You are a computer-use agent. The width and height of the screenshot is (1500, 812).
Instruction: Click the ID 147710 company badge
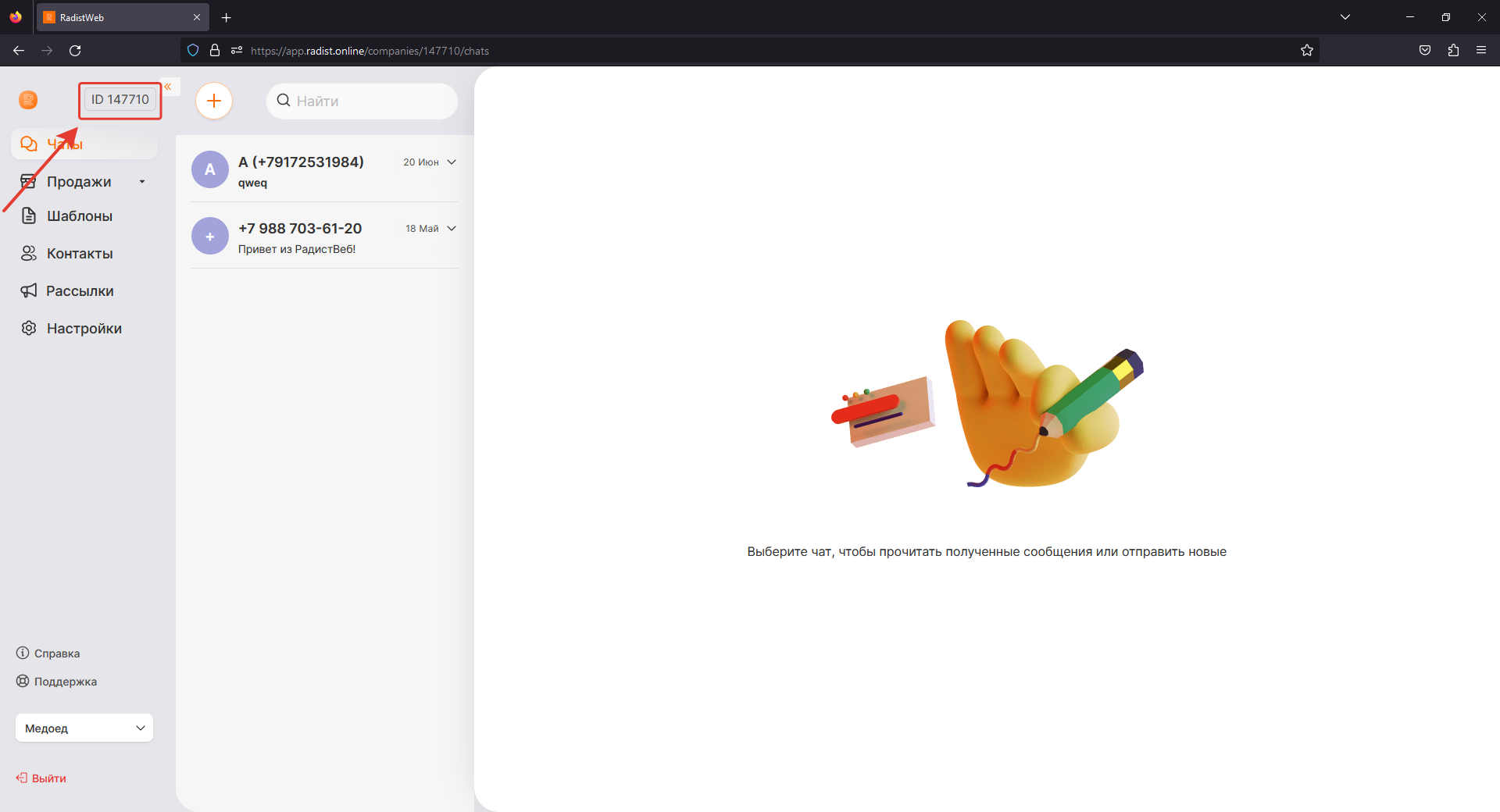point(120,100)
